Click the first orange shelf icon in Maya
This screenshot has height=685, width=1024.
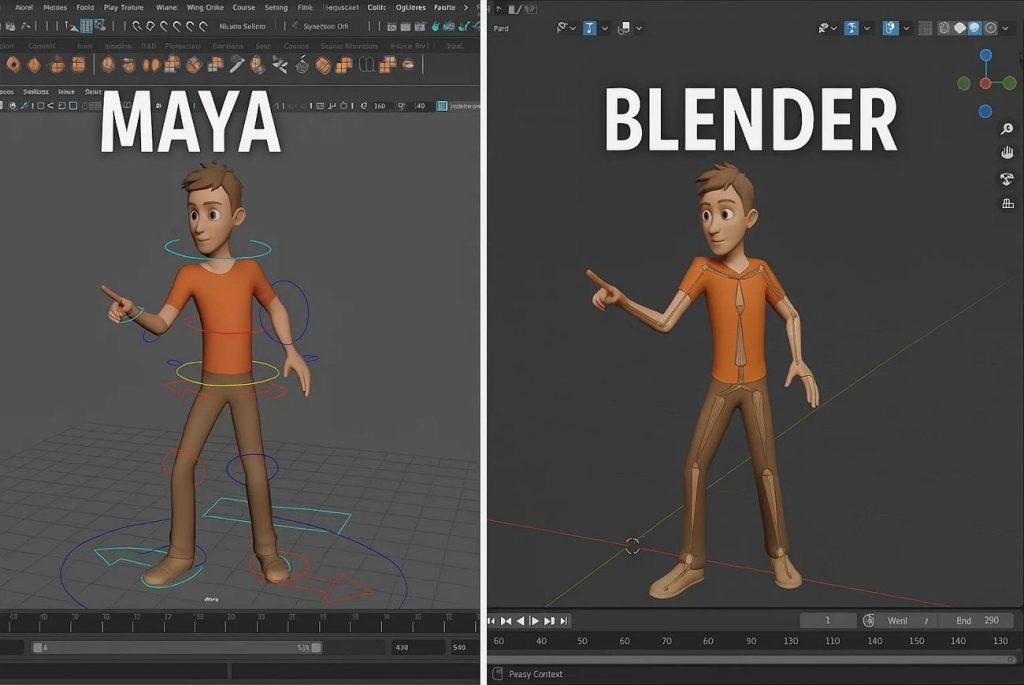(13, 65)
